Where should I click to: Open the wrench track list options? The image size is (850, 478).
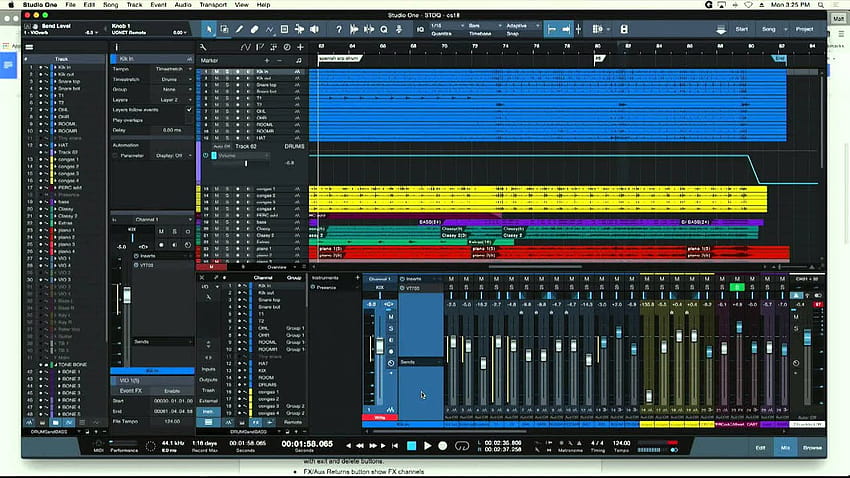[x=203, y=48]
